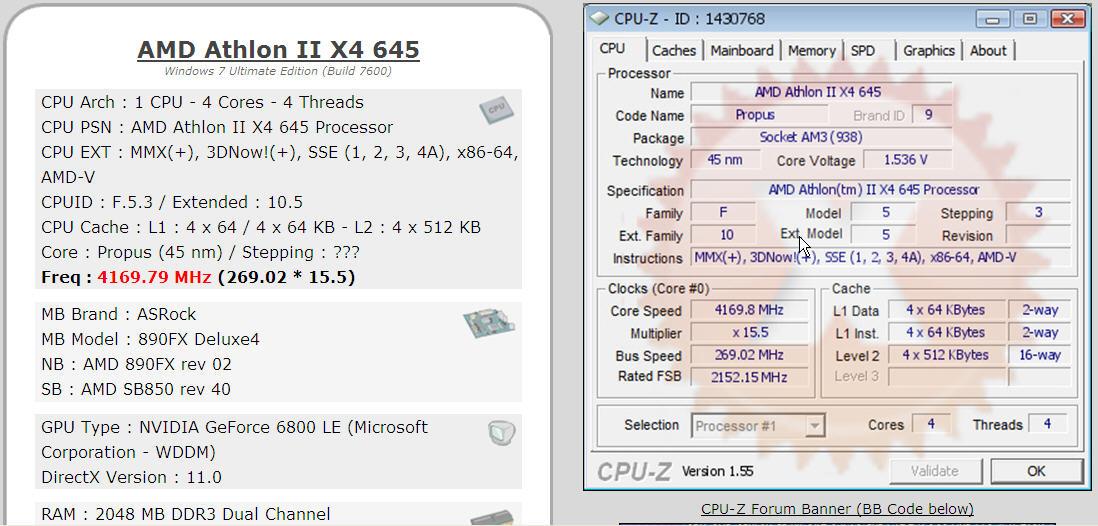Click the Multiplier value x 15.5

pos(749,333)
